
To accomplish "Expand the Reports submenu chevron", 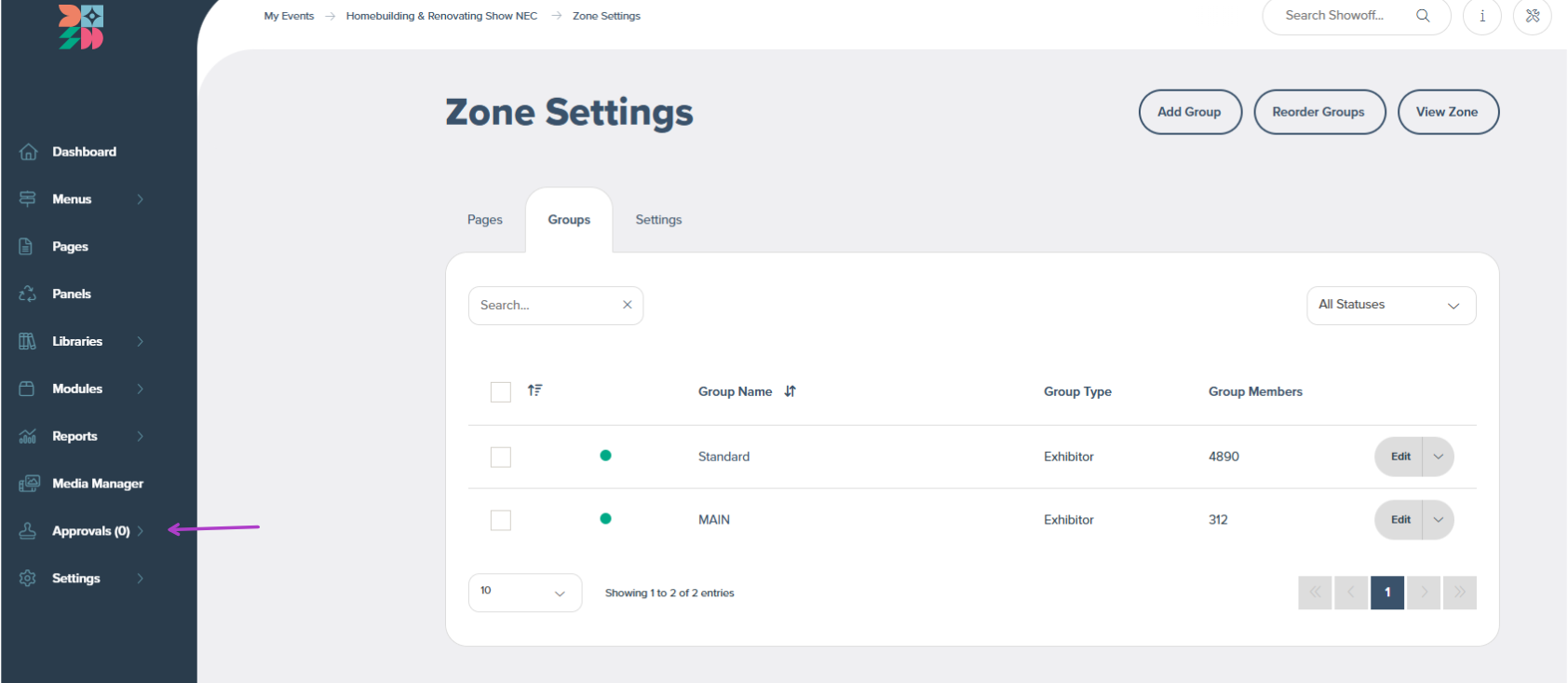I will 141,436.
